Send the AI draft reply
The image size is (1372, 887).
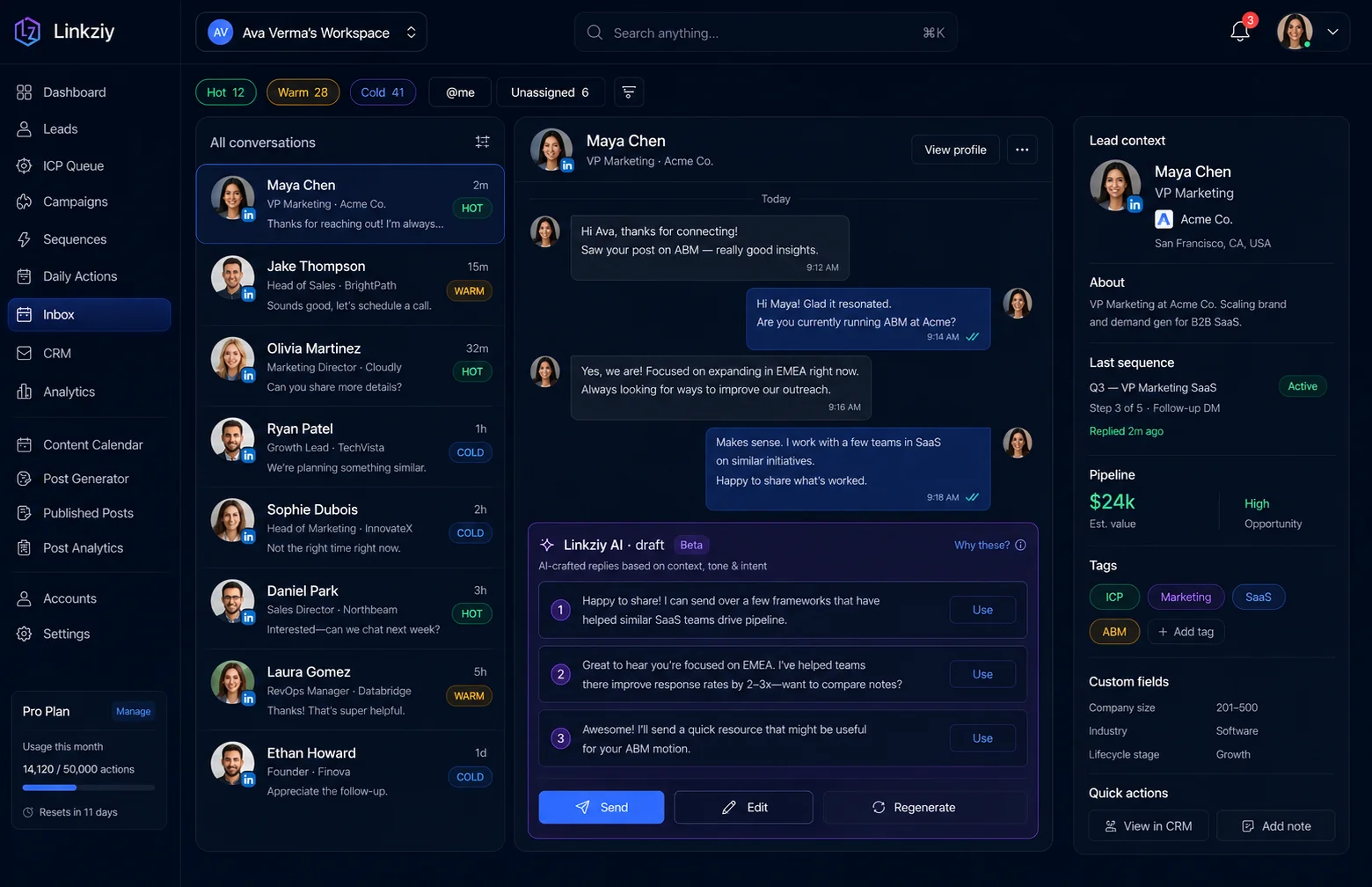click(602, 807)
